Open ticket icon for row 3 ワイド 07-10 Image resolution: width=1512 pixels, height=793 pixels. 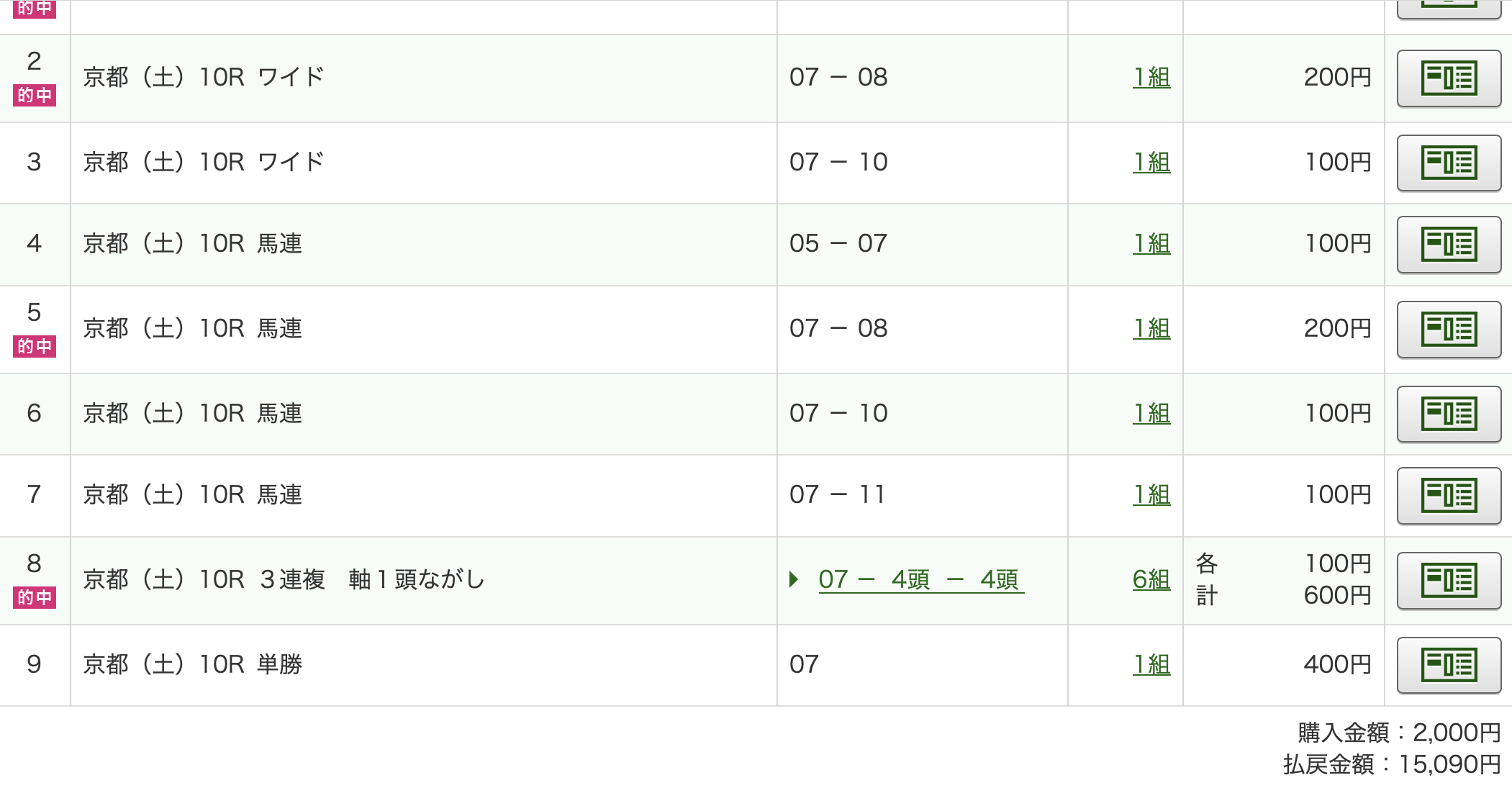coord(1449,163)
